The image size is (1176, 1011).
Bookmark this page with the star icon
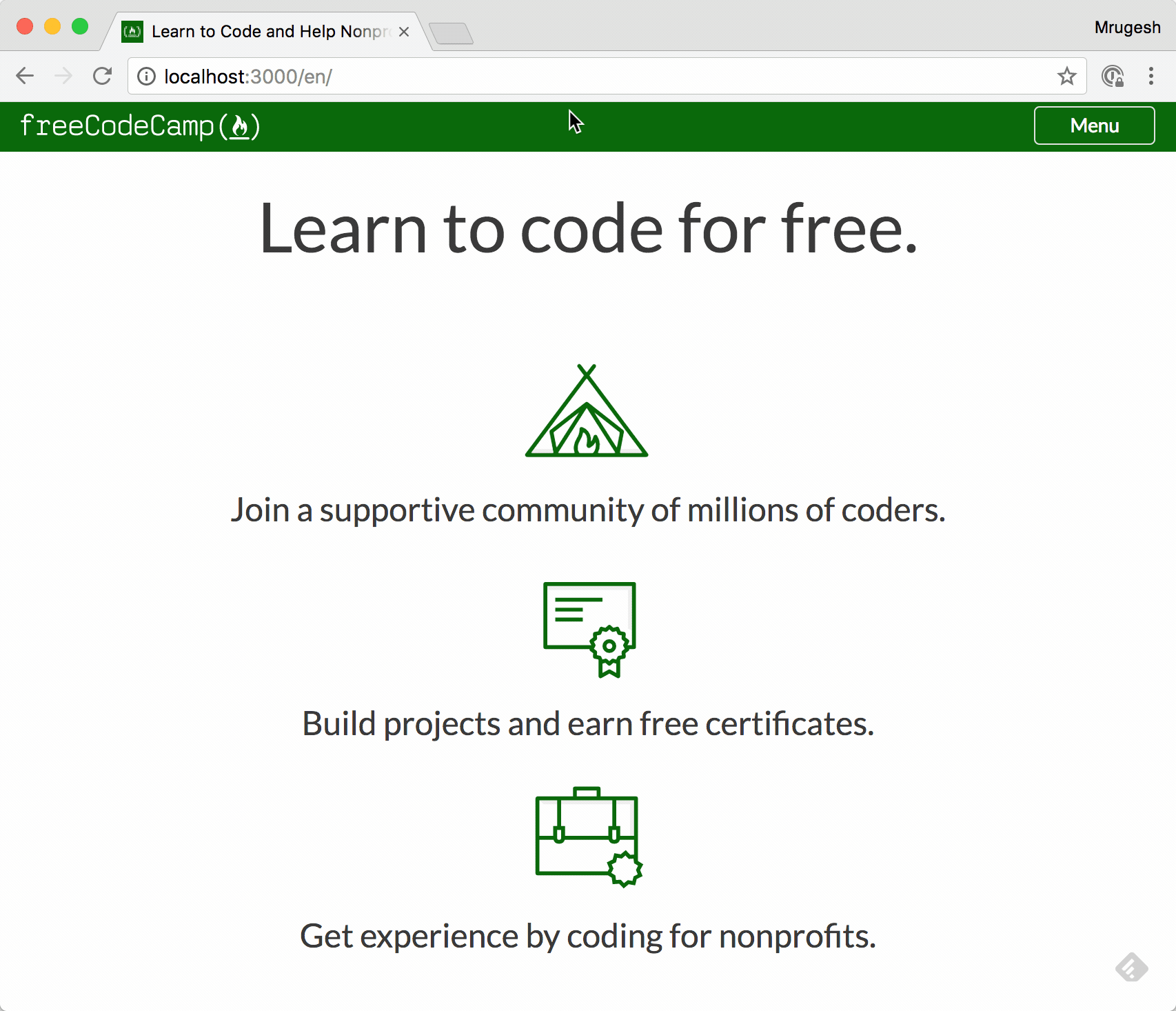(x=1067, y=77)
